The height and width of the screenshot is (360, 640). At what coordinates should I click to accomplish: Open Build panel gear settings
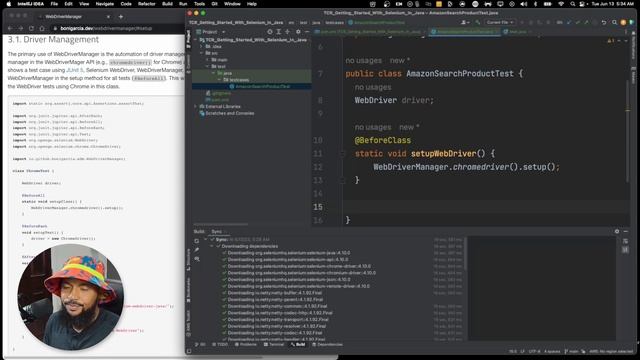click(617, 231)
